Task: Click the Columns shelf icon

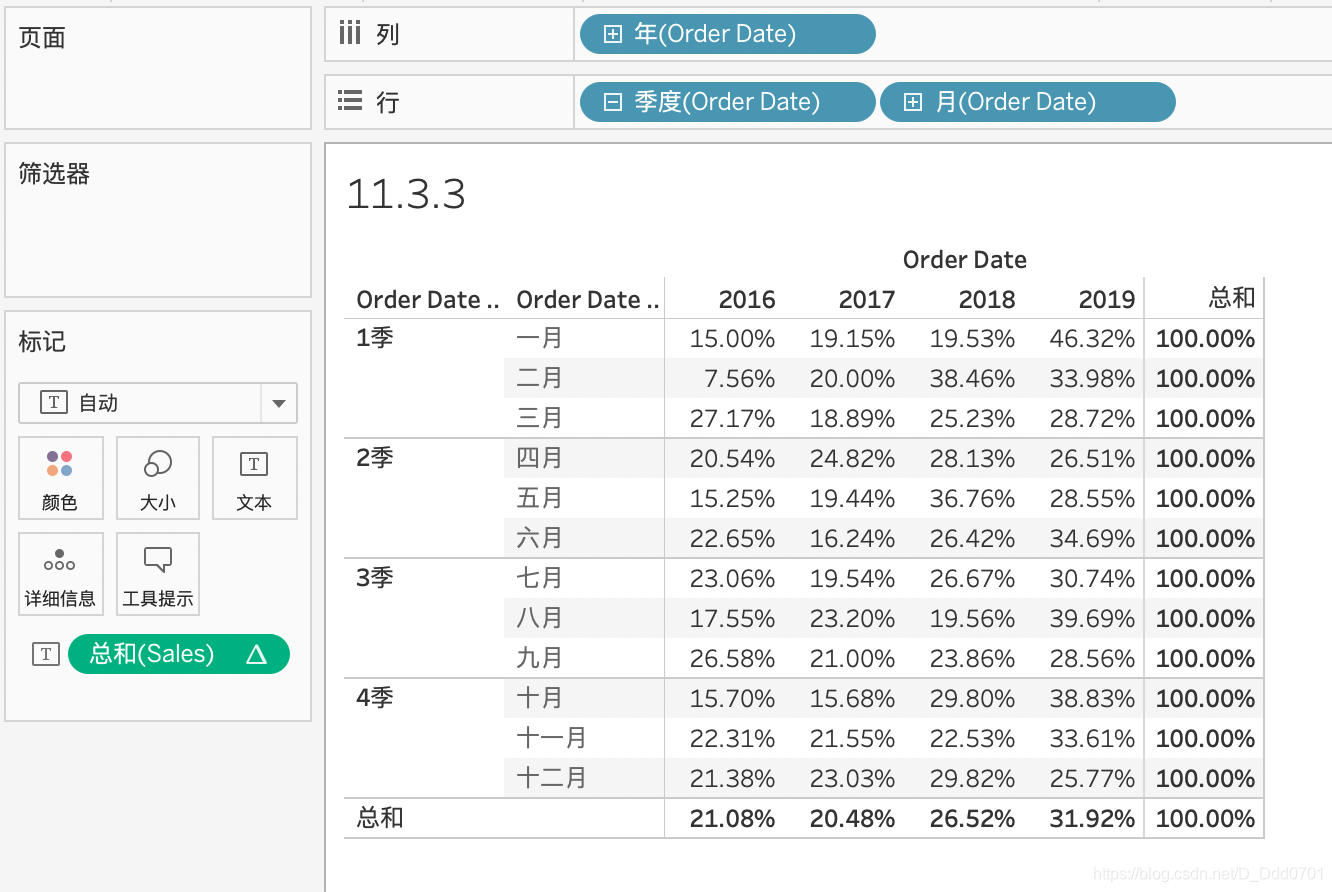Action: (x=349, y=34)
